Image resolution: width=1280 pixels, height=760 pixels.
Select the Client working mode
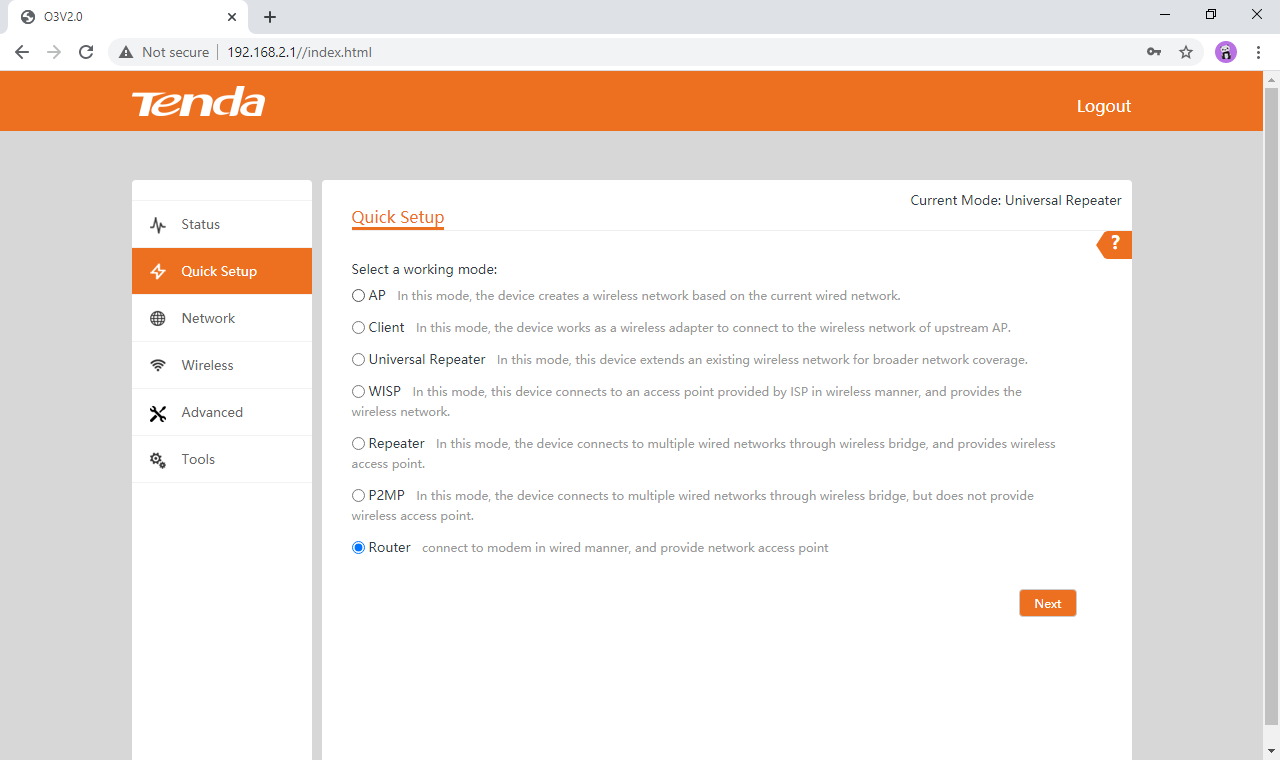click(x=358, y=328)
